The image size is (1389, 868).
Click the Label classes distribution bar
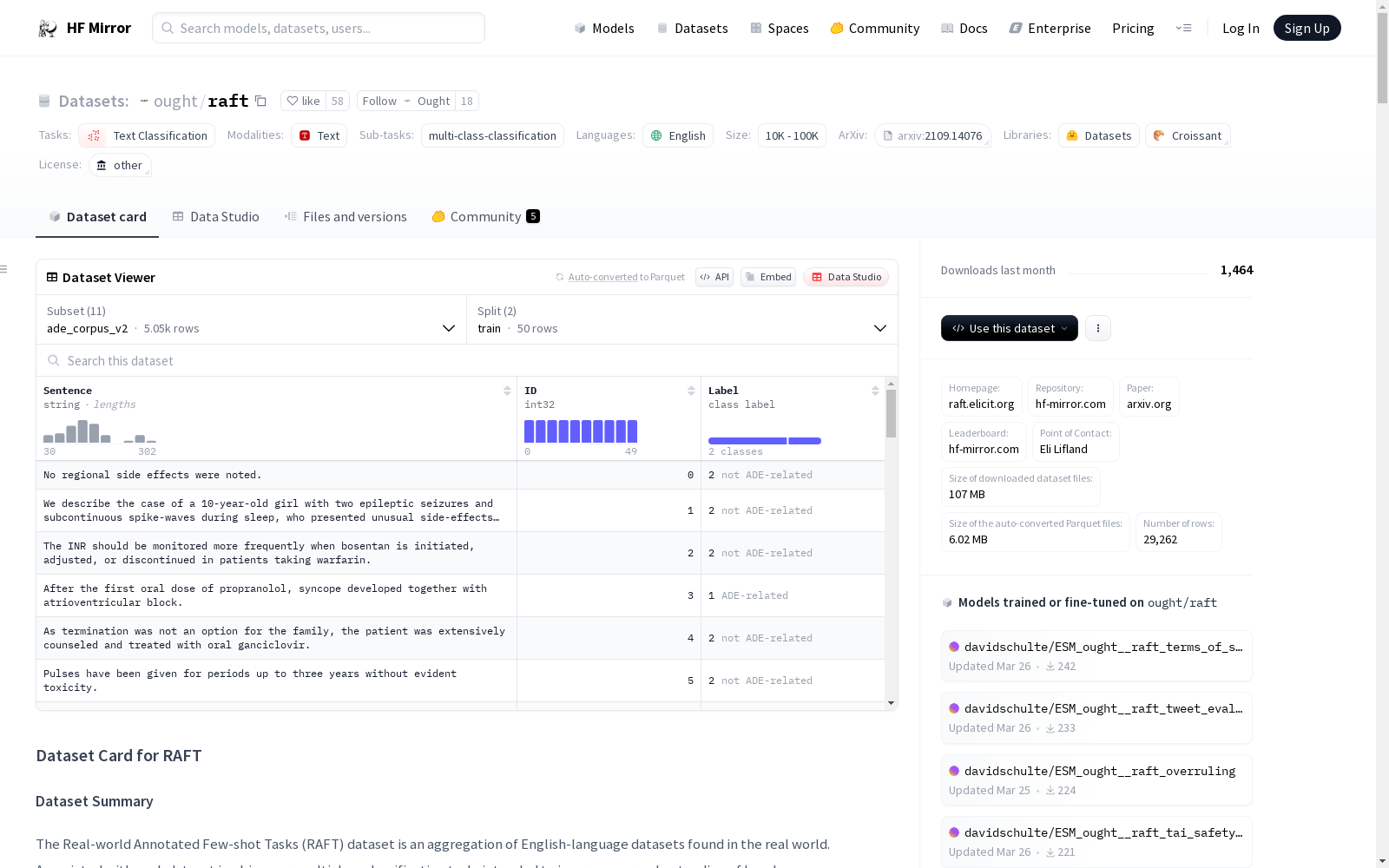pyautogui.click(x=765, y=441)
